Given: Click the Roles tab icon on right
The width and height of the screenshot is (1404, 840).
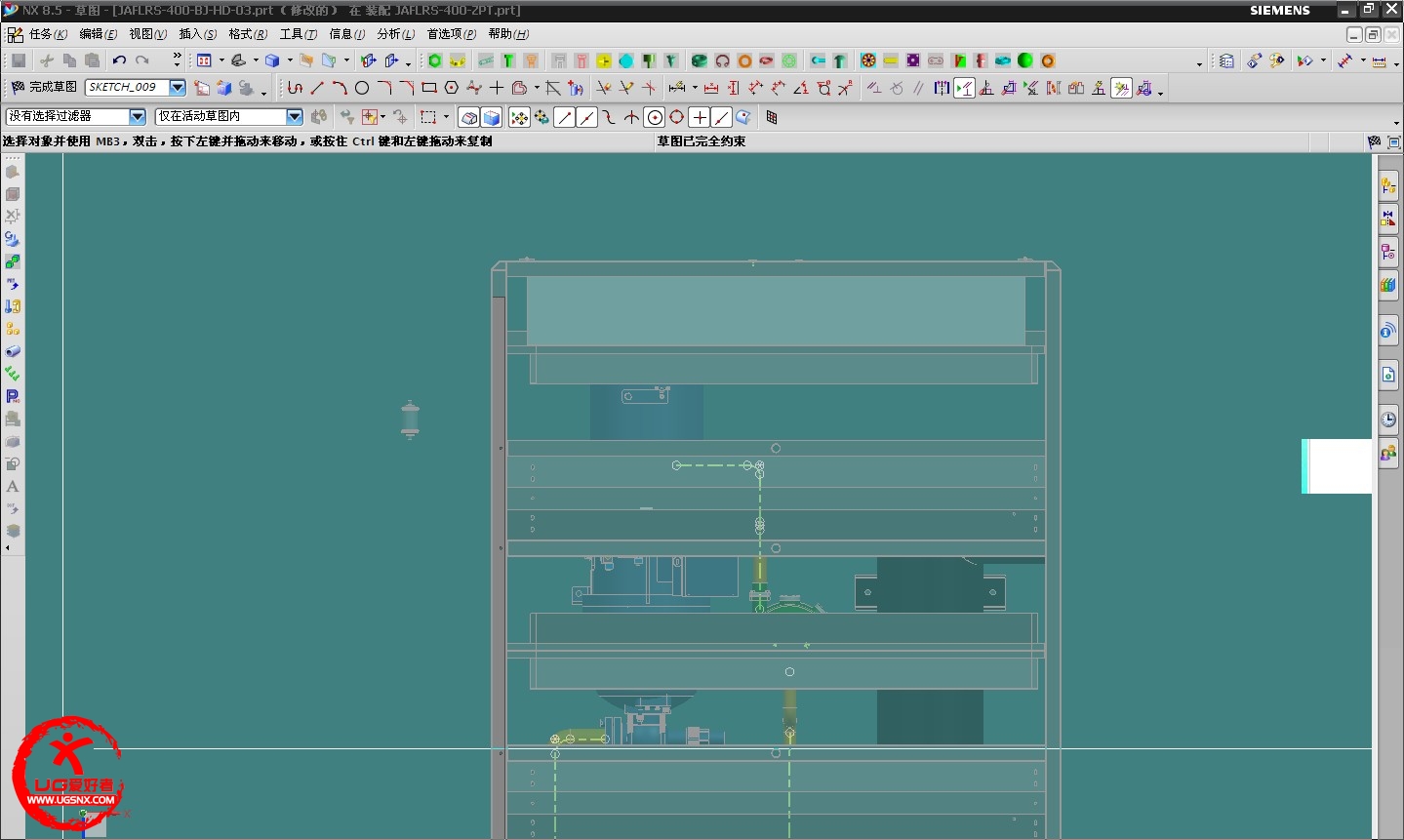Looking at the screenshot, I should point(1388,454).
